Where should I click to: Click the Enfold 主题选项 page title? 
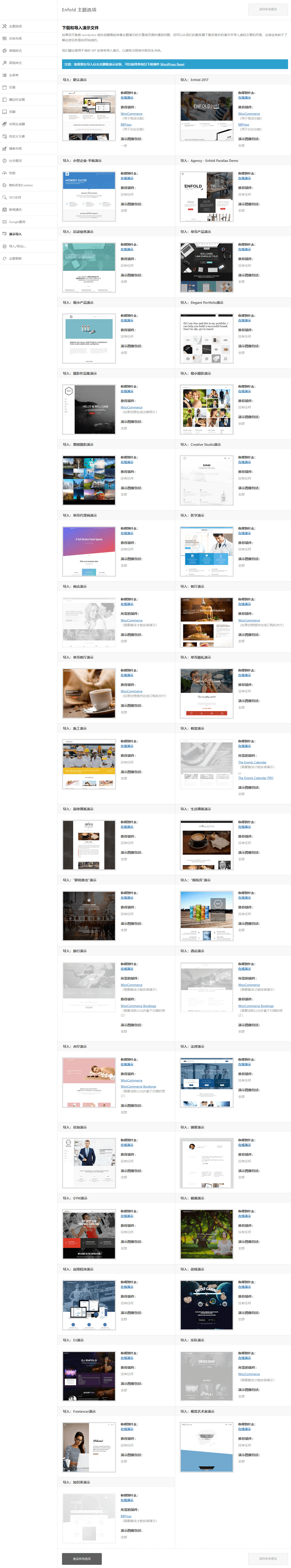pos(79,10)
